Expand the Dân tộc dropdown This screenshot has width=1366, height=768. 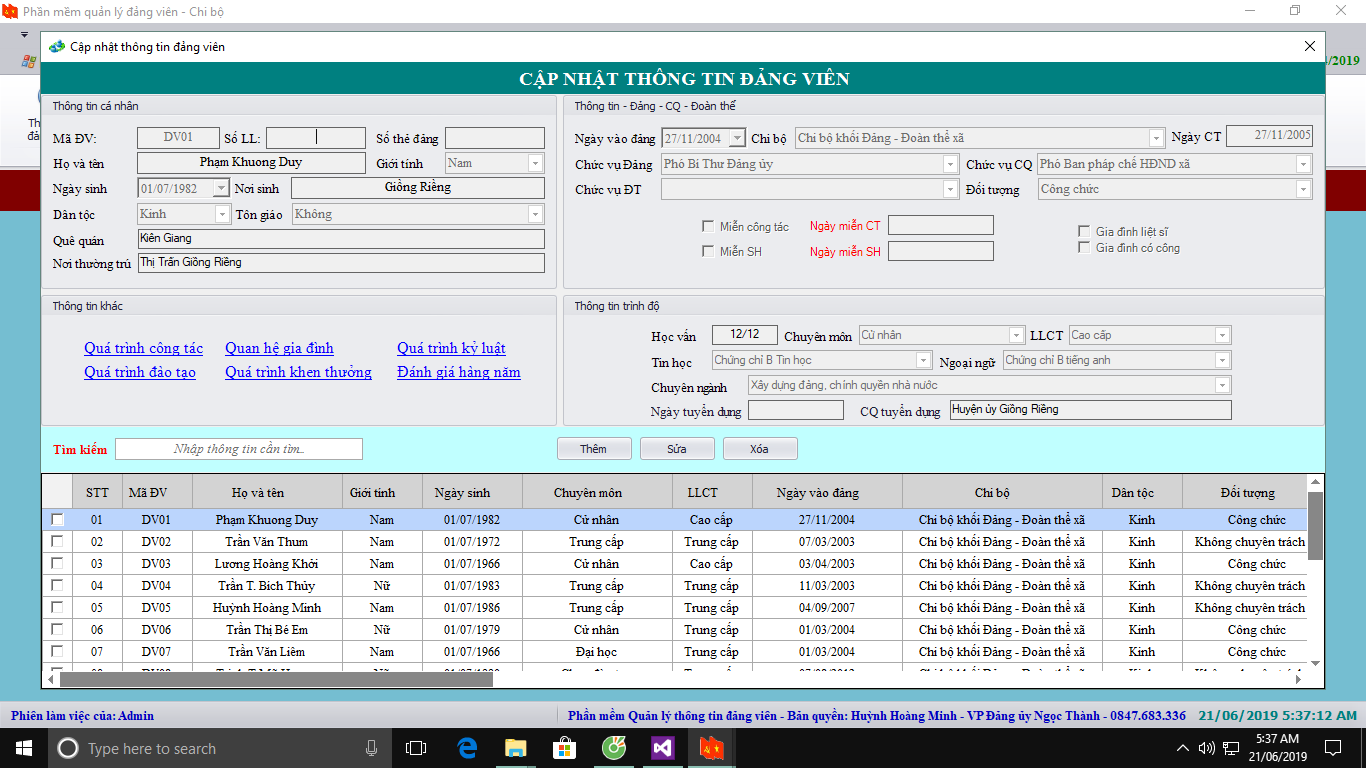[x=222, y=214]
